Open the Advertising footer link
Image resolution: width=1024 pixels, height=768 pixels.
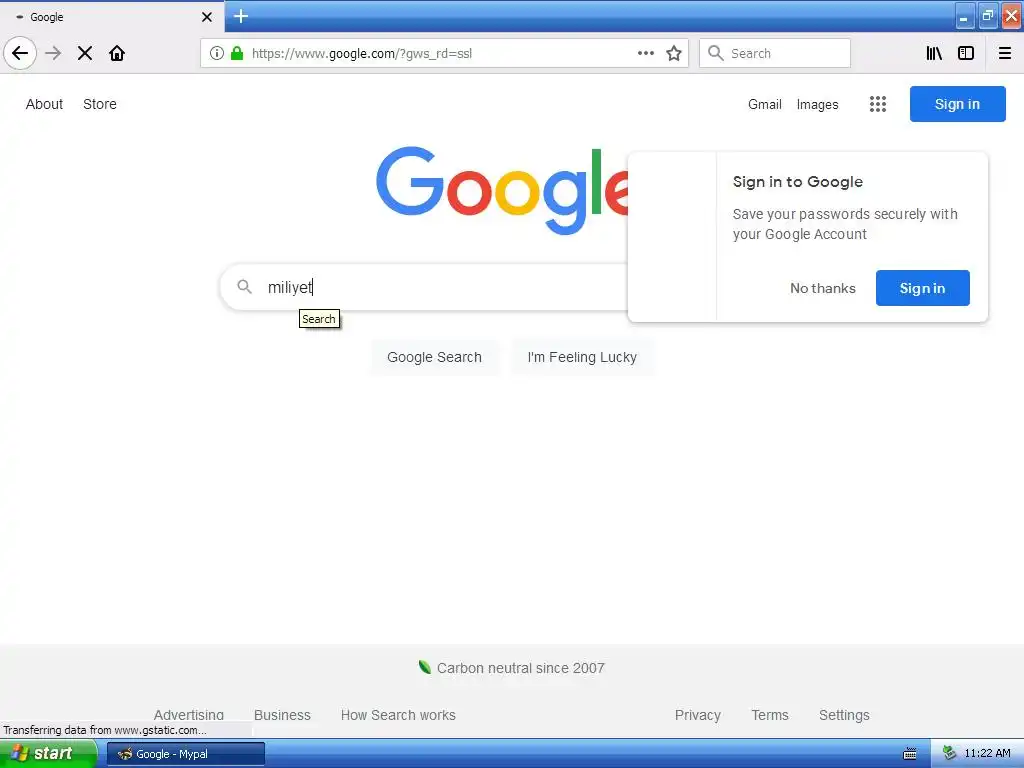[189, 714]
